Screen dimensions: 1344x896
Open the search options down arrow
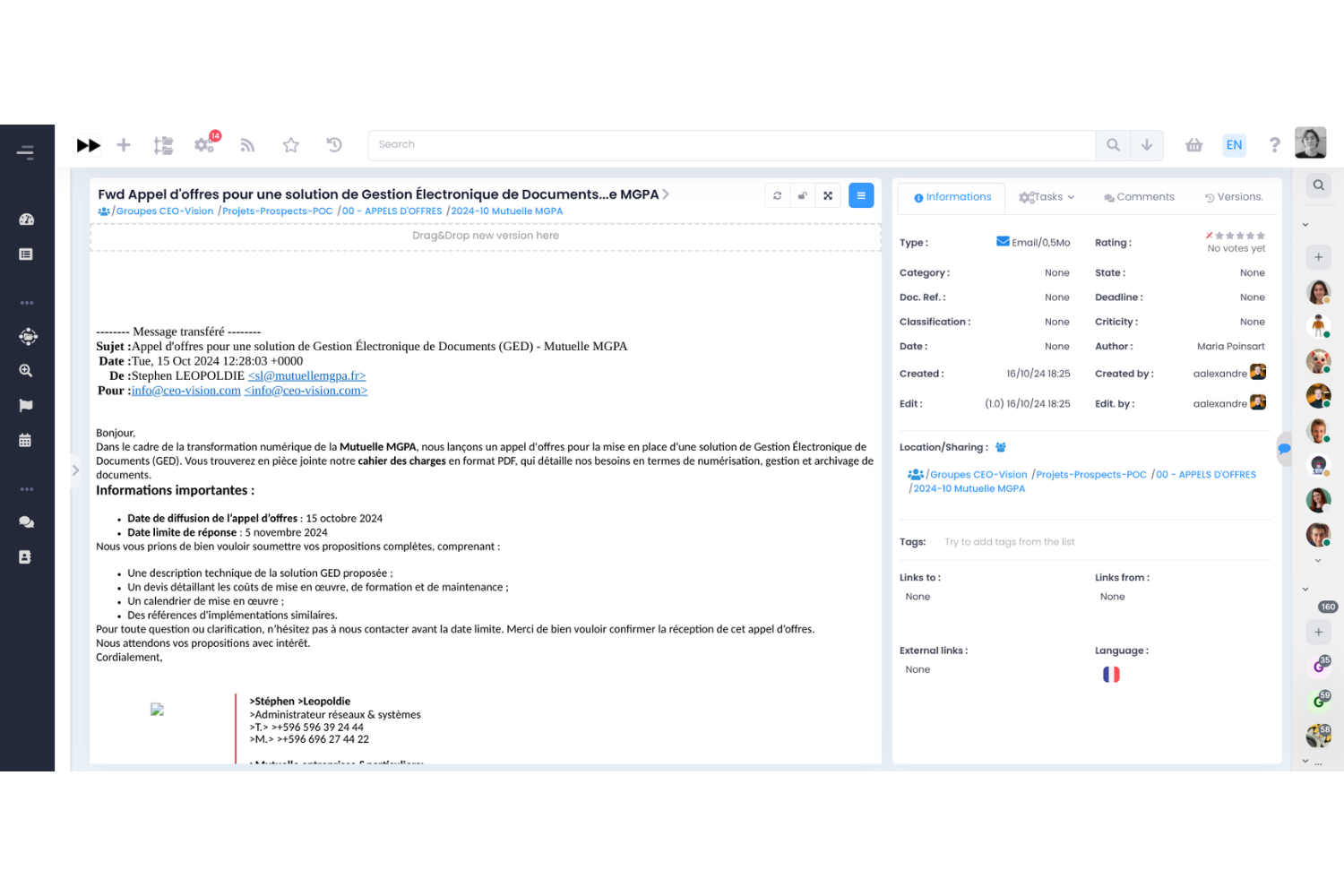click(1147, 145)
